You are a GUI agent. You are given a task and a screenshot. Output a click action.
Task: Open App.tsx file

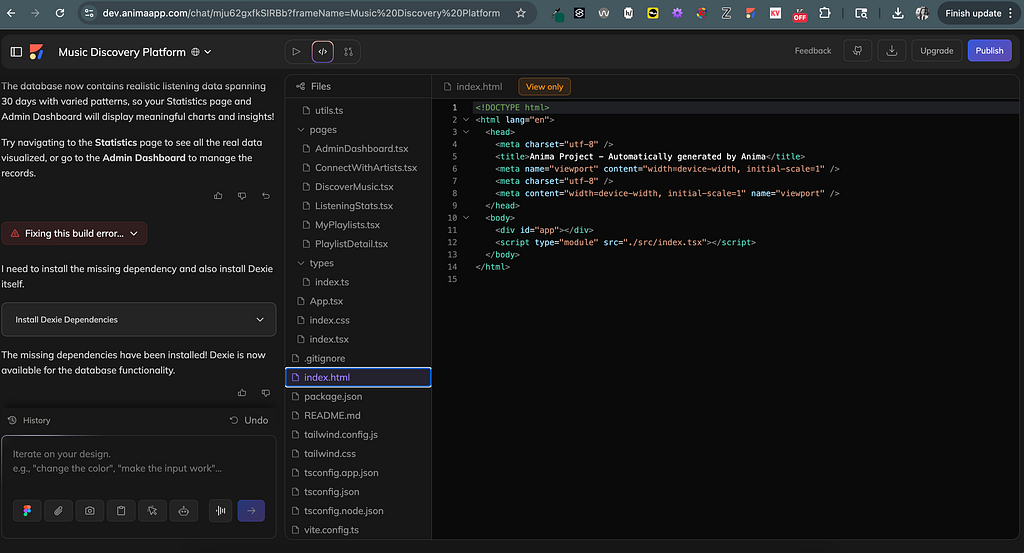[358, 301]
